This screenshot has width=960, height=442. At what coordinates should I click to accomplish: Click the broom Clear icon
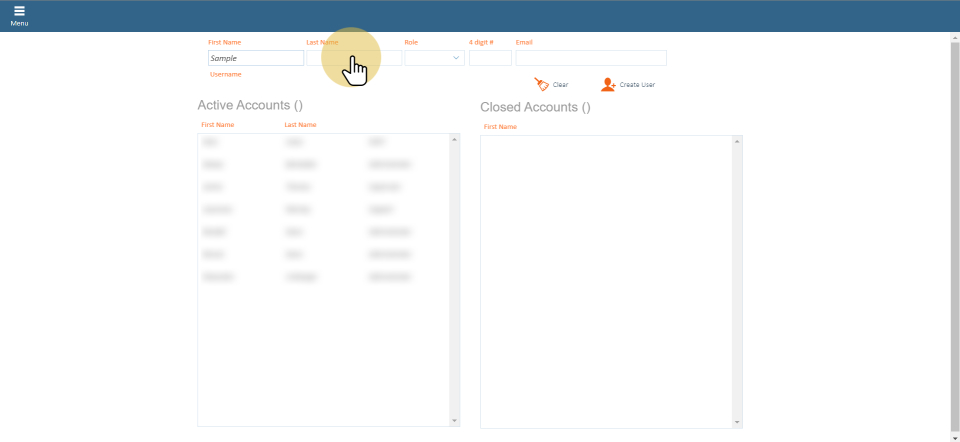pyautogui.click(x=542, y=85)
